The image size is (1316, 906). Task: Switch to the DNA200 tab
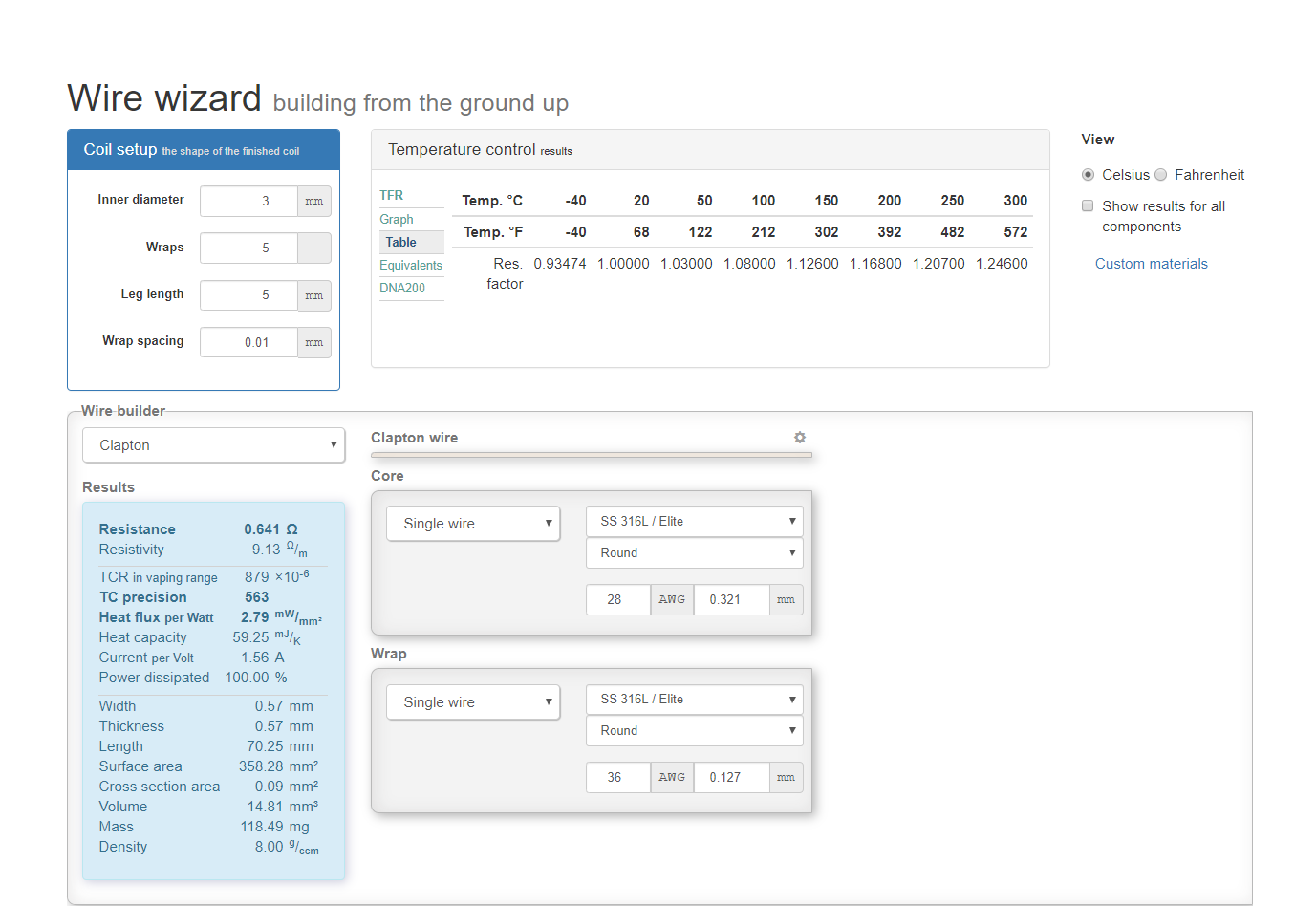pos(402,288)
